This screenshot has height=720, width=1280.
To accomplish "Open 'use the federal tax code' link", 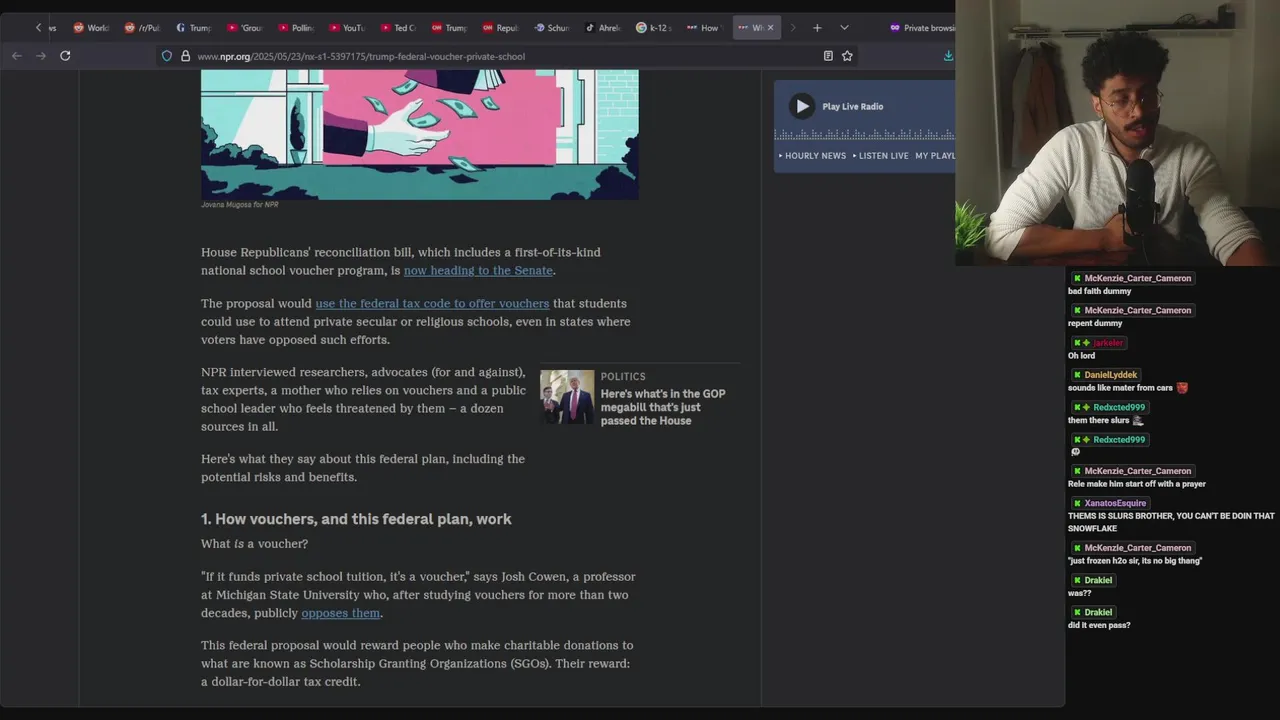I will point(432,303).
